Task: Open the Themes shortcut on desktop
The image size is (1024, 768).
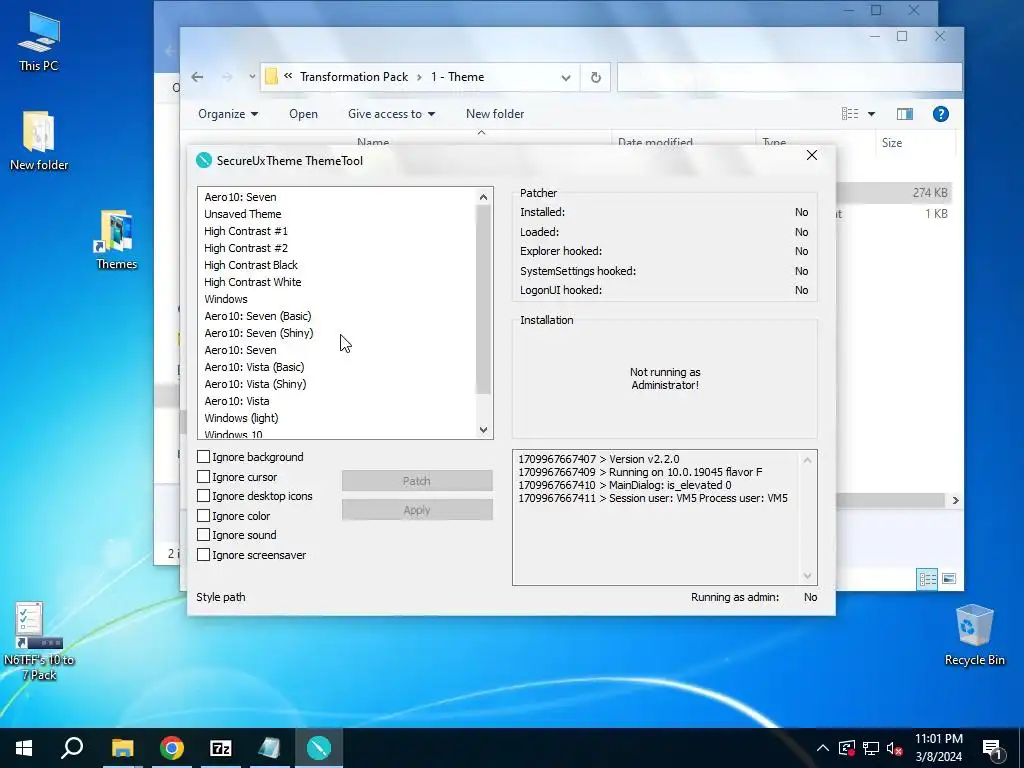Action: [x=116, y=240]
